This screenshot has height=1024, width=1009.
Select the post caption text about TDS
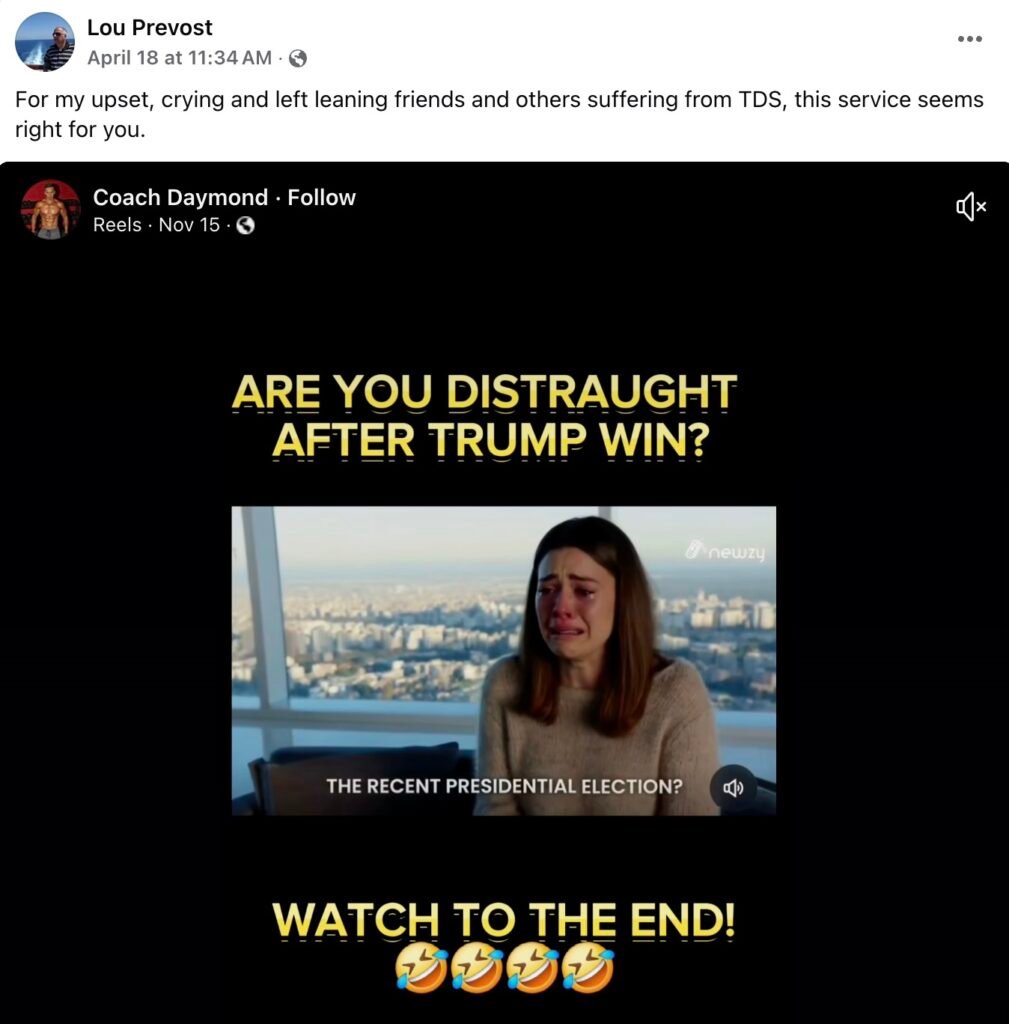(499, 114)
